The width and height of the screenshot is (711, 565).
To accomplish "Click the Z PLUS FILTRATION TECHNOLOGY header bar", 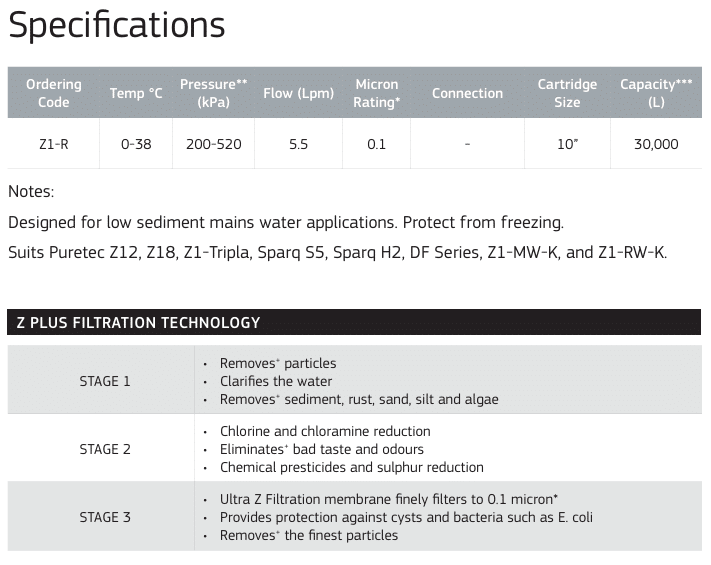I will point(354,322).
